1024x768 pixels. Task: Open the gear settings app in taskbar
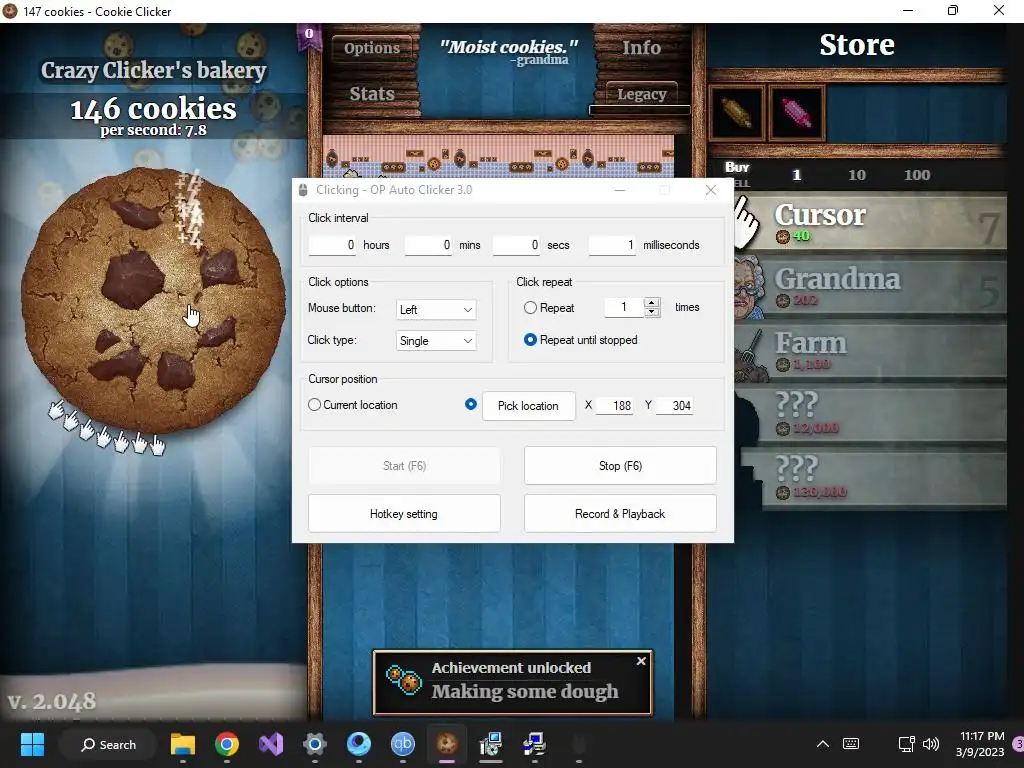pyautogui.click(x=315, y=744)
